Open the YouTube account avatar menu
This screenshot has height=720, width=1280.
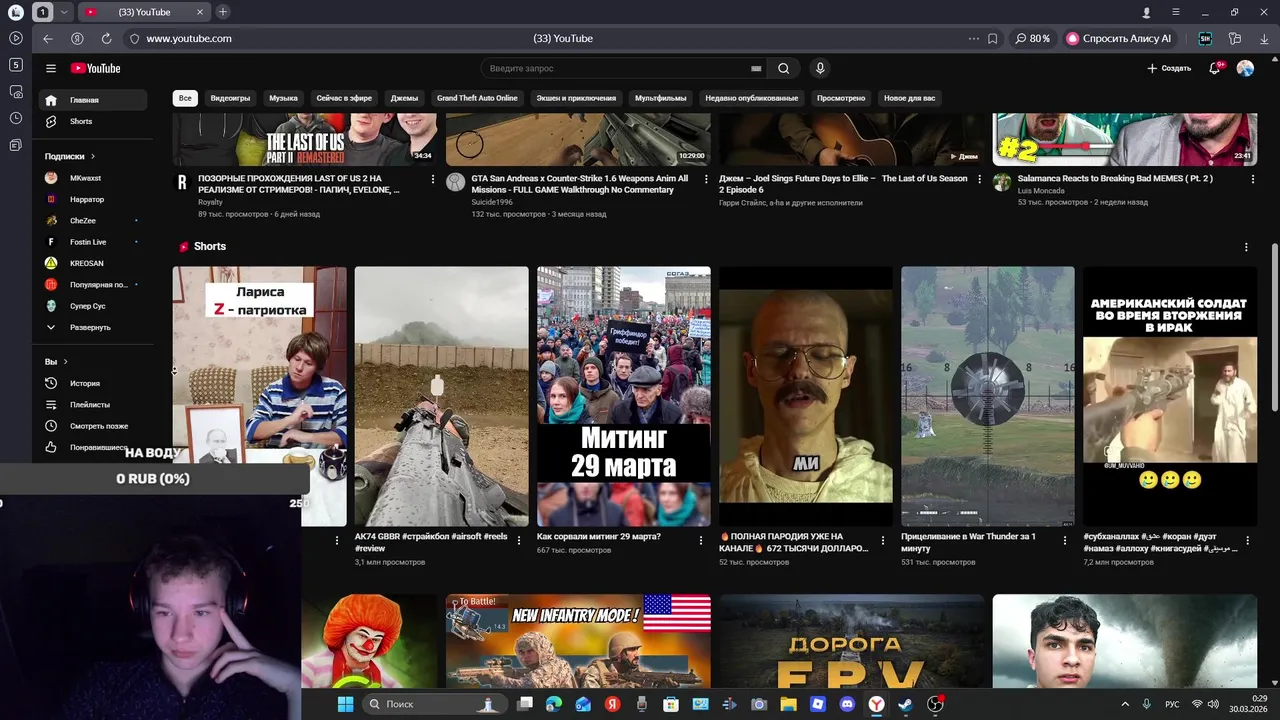pos(1245,68)
